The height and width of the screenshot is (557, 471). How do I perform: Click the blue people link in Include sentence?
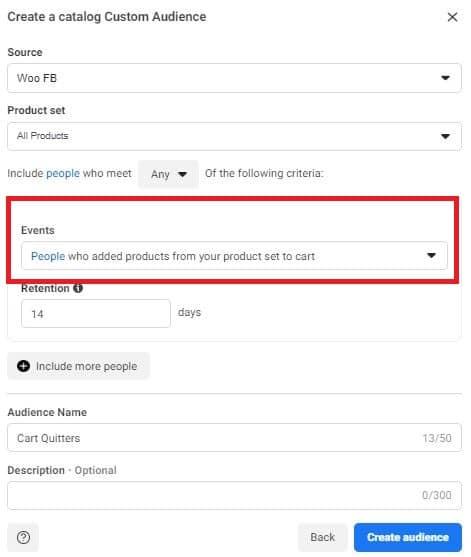[x=63, y=173]
